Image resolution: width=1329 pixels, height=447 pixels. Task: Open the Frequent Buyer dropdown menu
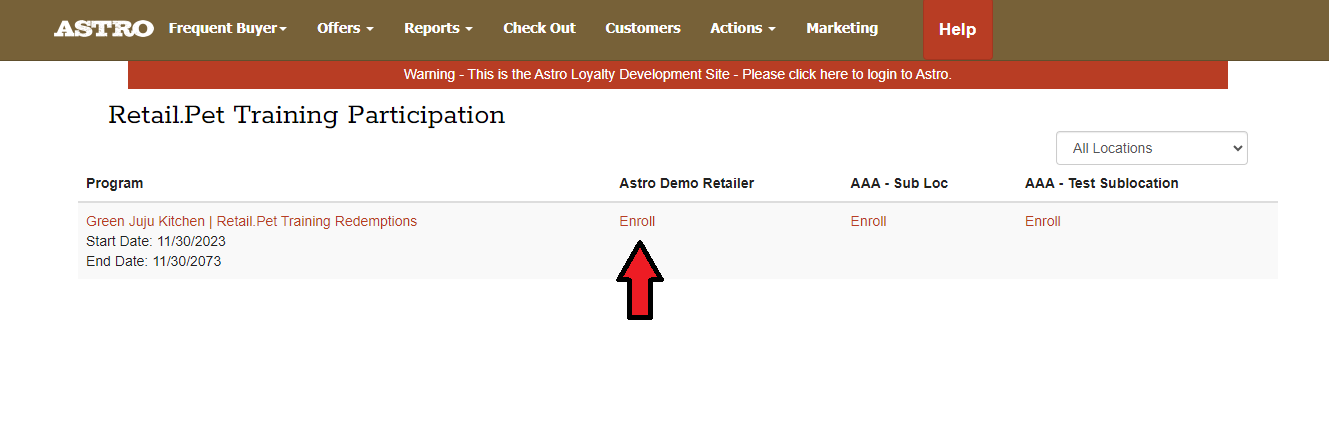tap(227, 29)
